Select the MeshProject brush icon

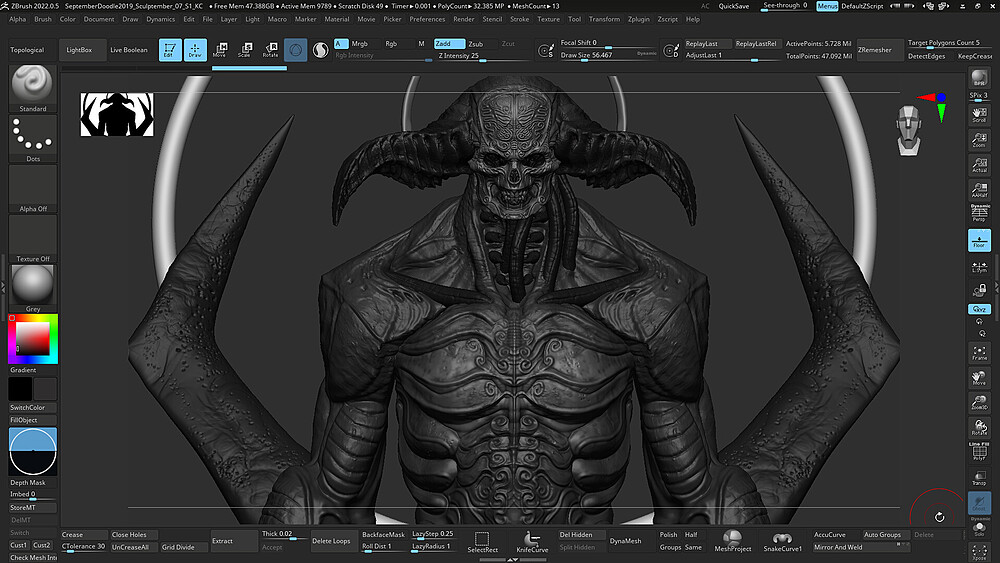pos(732,541)
